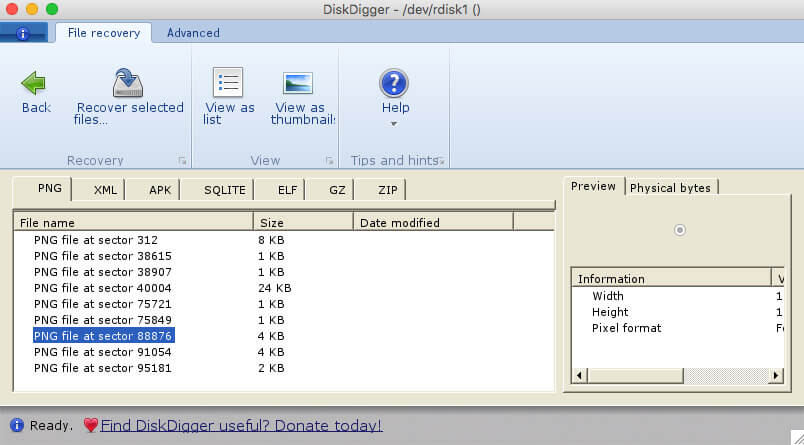Switch to the Physical bytes tab

[670, 188]
